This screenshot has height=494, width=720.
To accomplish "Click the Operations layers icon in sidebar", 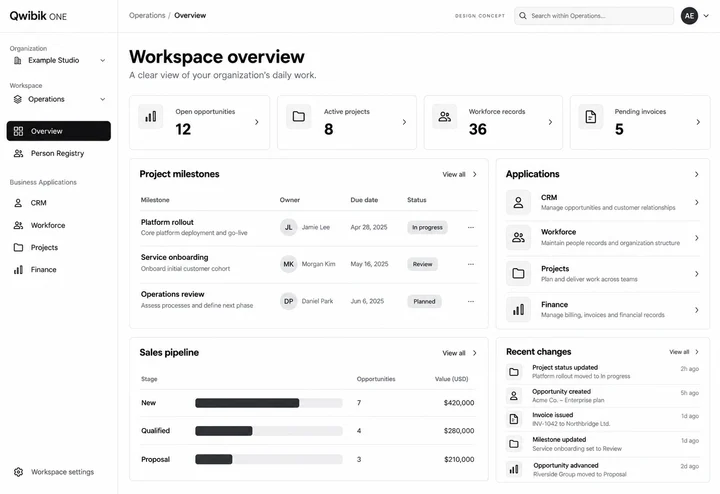I will (x=17, y=99).
